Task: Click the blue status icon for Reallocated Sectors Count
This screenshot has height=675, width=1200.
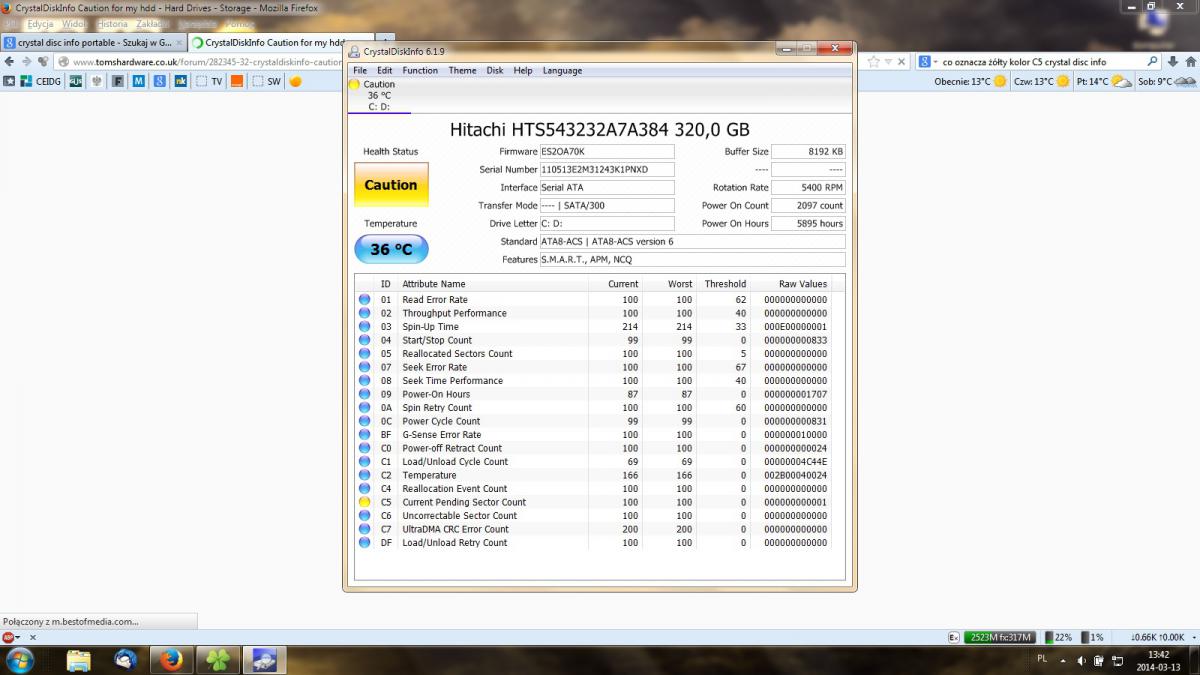Action: tap(365, 354)
